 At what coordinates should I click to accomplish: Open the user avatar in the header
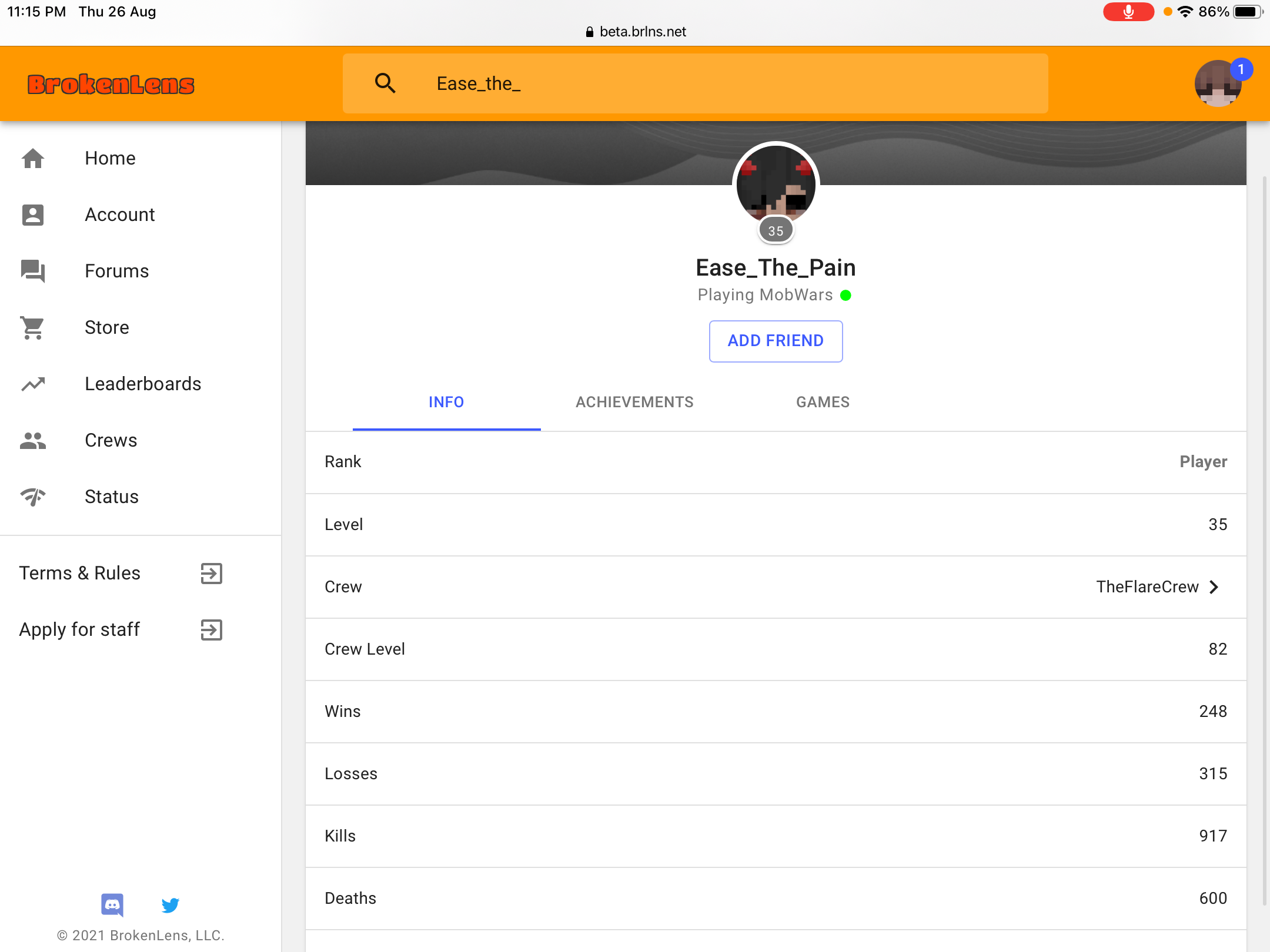(1218, 83)
